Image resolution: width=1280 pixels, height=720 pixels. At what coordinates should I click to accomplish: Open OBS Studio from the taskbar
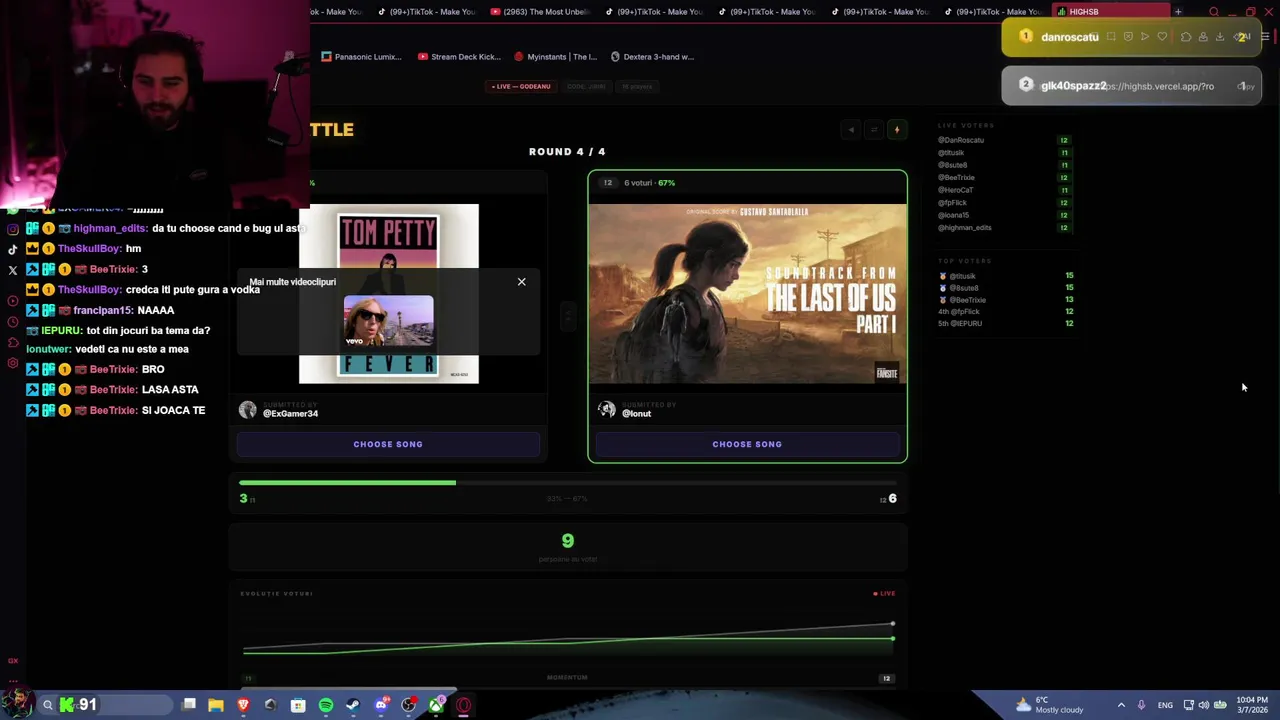[x=408, y=705]
